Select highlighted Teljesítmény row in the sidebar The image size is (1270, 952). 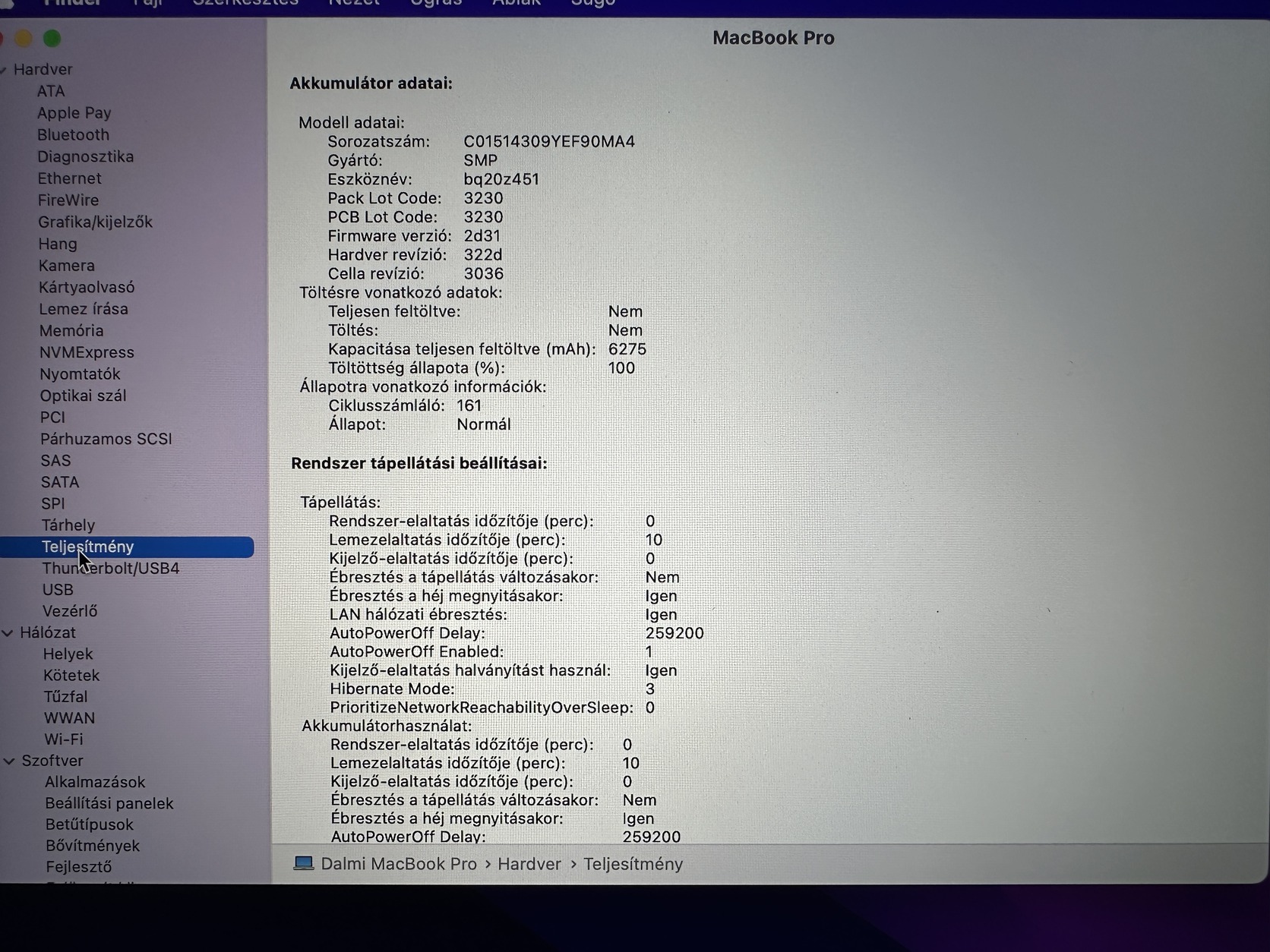coord(127,547)
